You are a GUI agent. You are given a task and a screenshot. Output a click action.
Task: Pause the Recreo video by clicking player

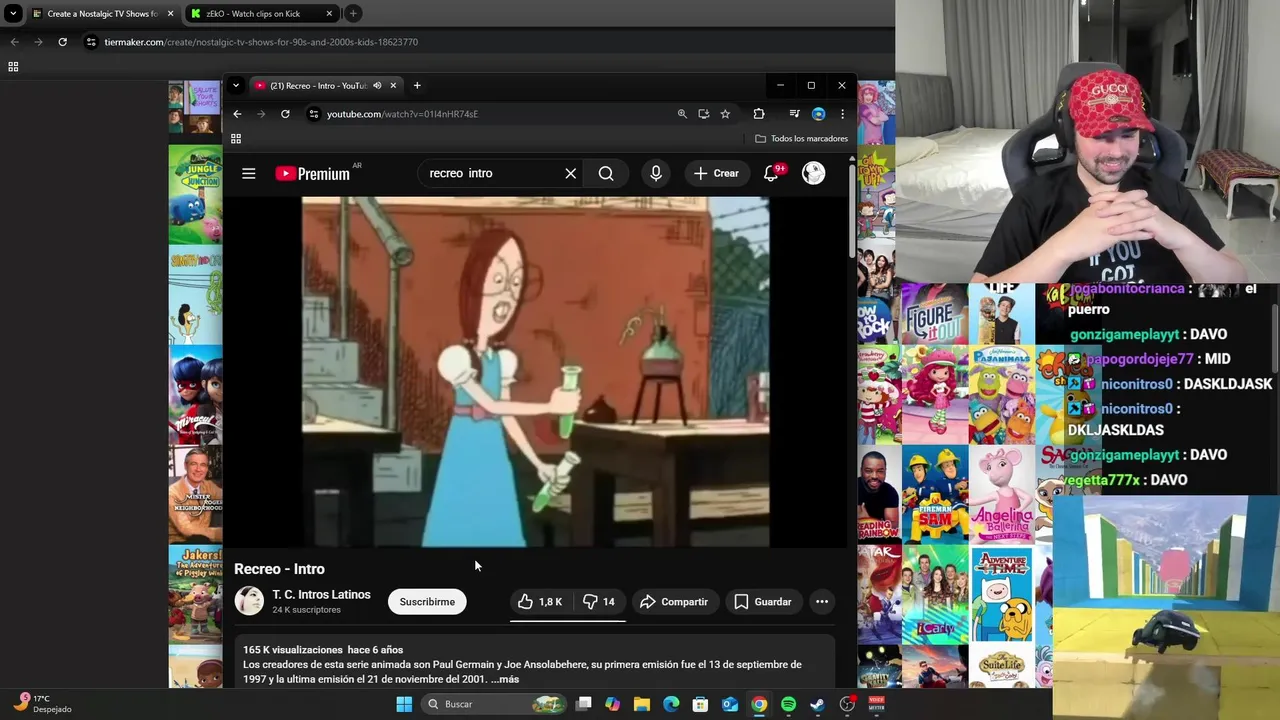[536, 372]
